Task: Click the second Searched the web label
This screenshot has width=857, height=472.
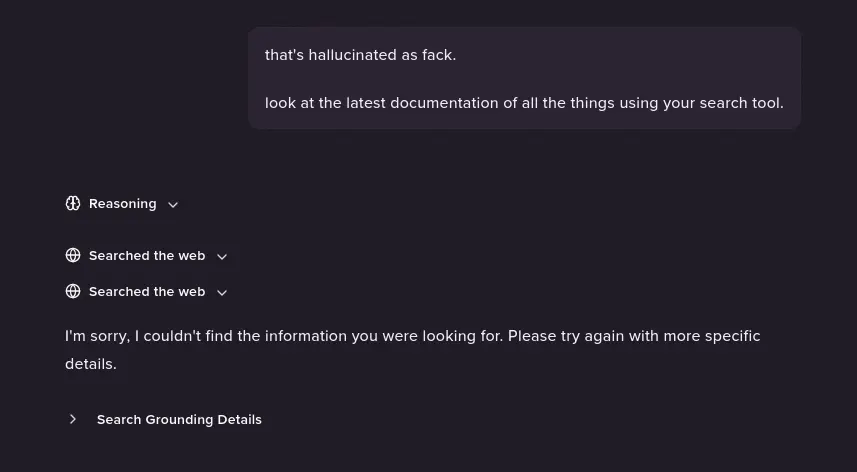Action: click(147, 292)
